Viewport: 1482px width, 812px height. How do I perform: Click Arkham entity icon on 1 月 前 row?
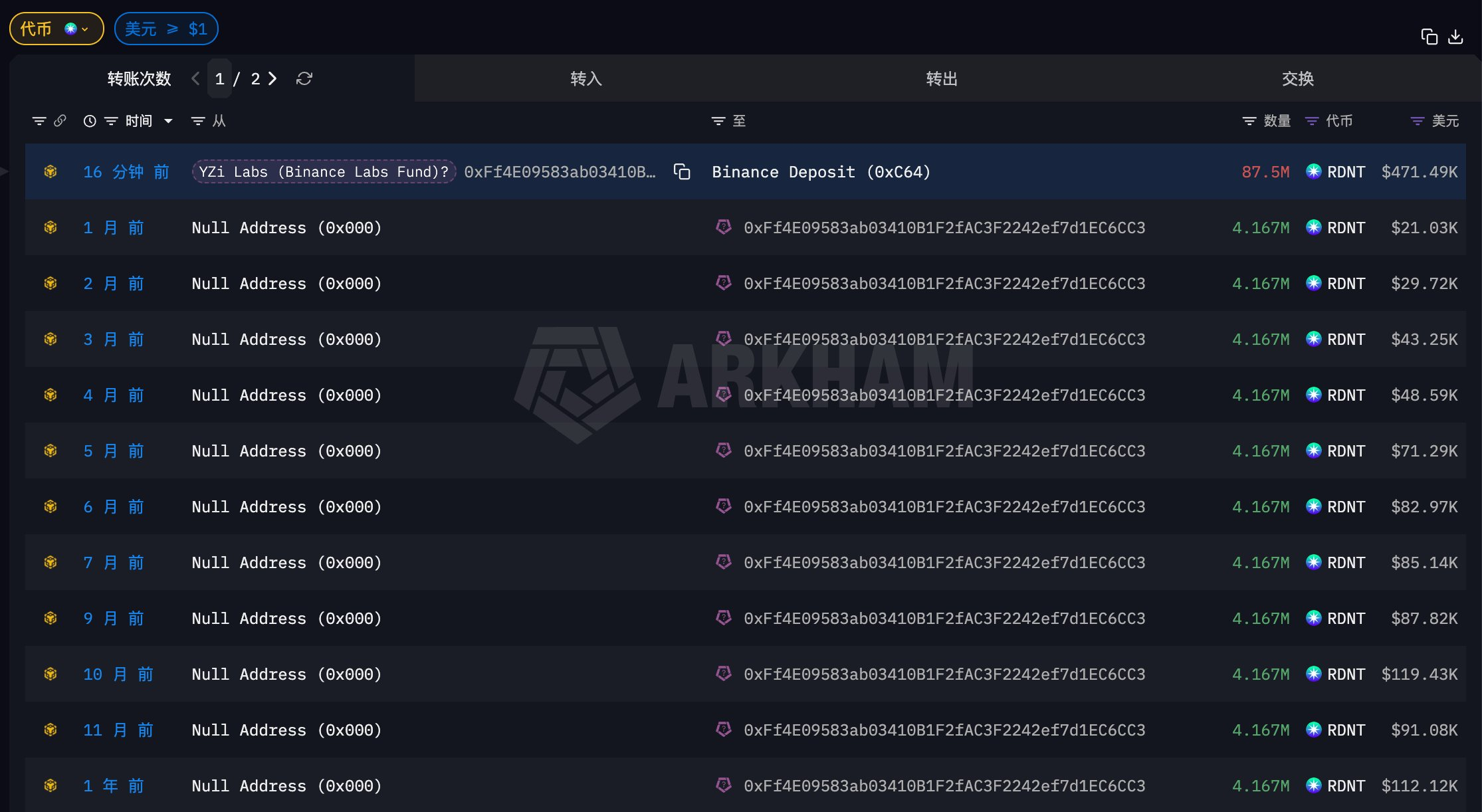(724, 228)
